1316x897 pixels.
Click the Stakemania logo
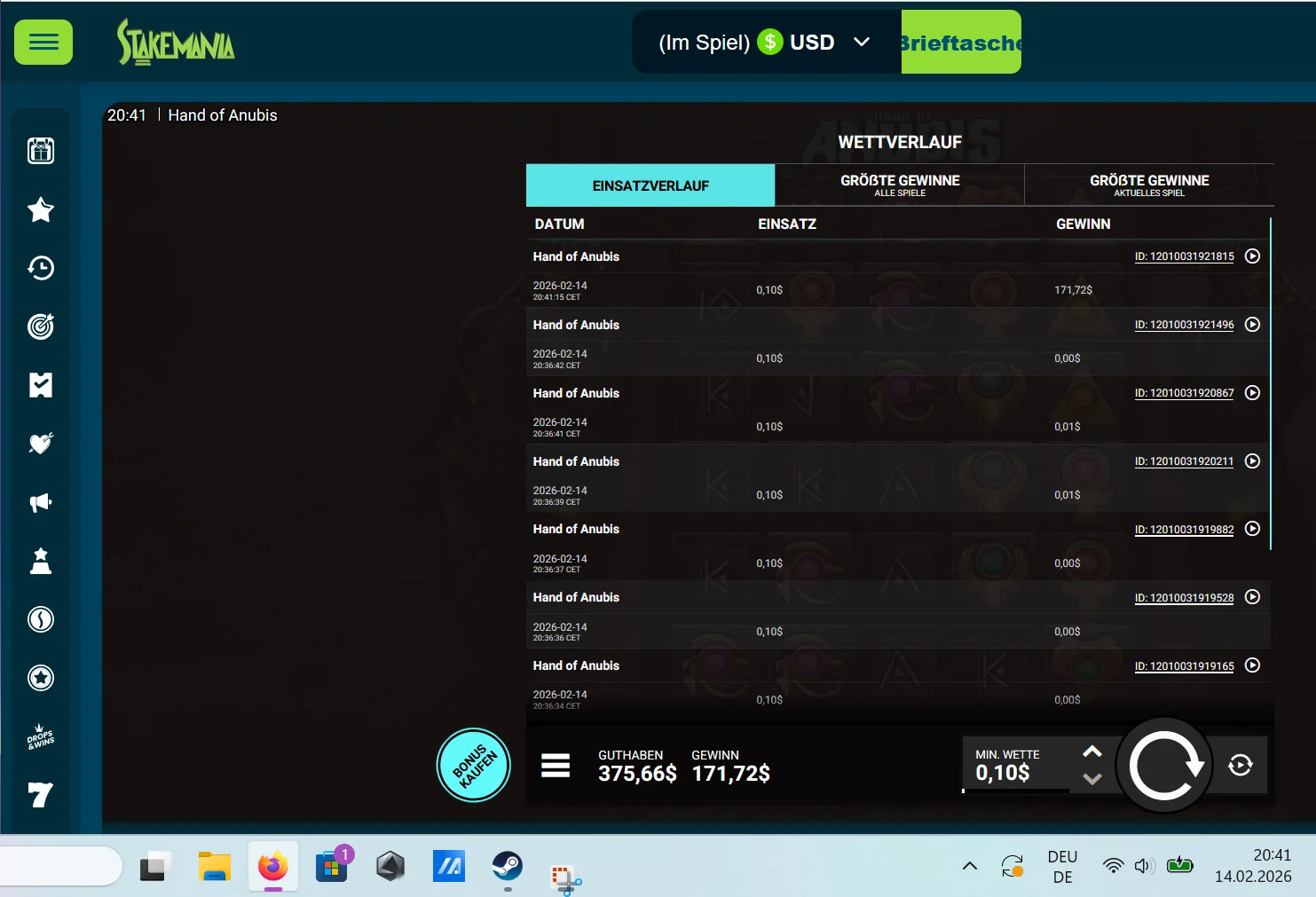point(176,43)
